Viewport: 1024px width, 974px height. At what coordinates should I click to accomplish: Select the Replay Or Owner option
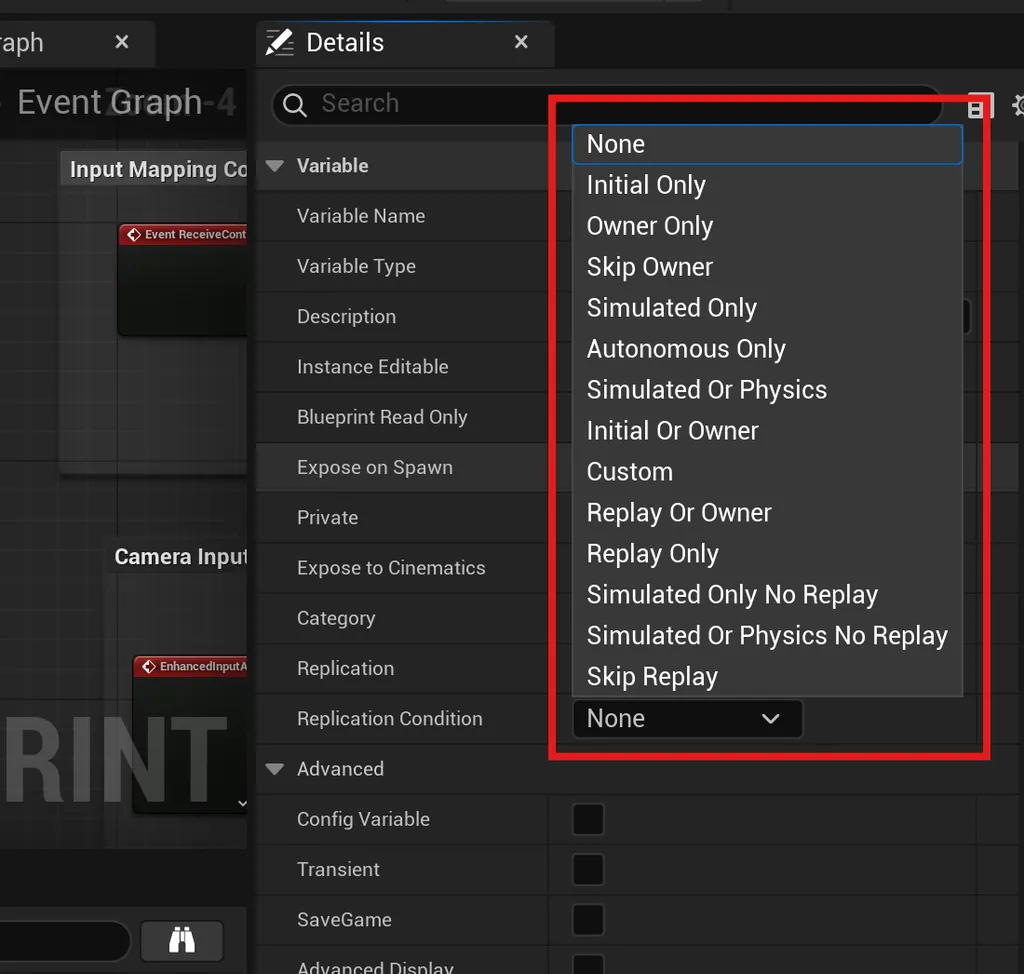click(x=767, y=513)
